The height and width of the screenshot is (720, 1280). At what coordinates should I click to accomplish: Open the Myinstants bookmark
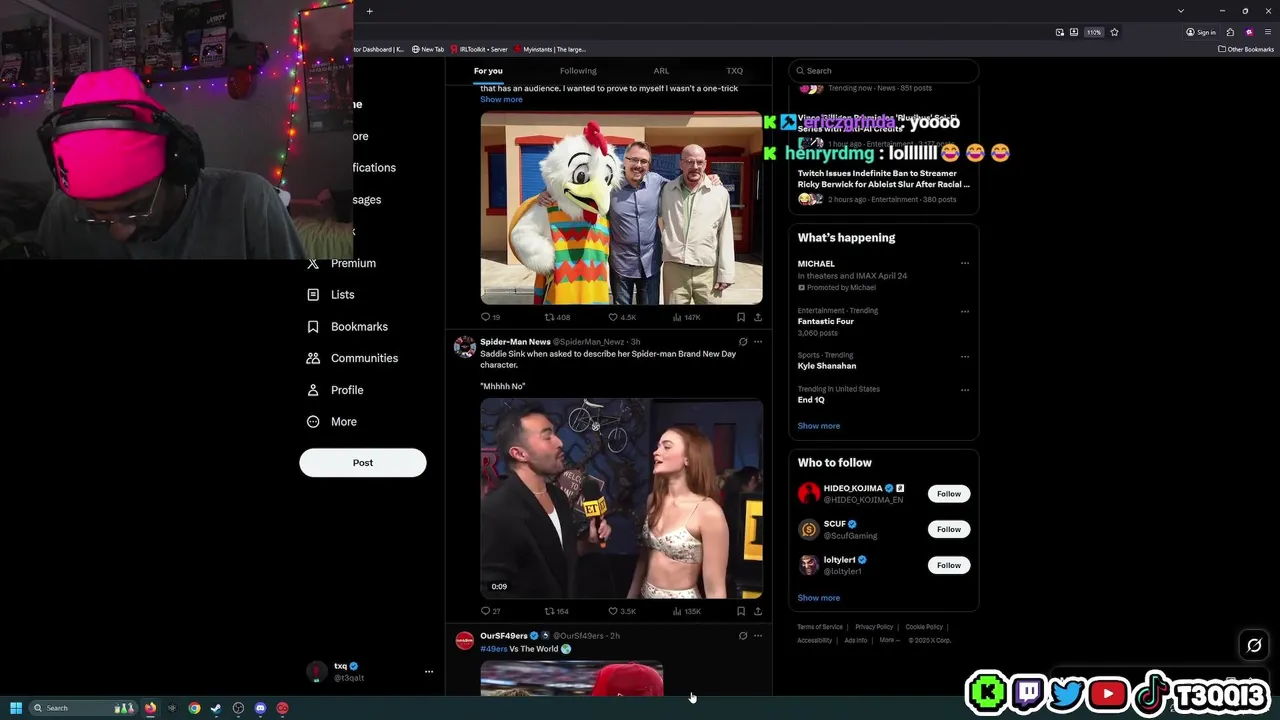pyautogui.click(x=549, y=49)
